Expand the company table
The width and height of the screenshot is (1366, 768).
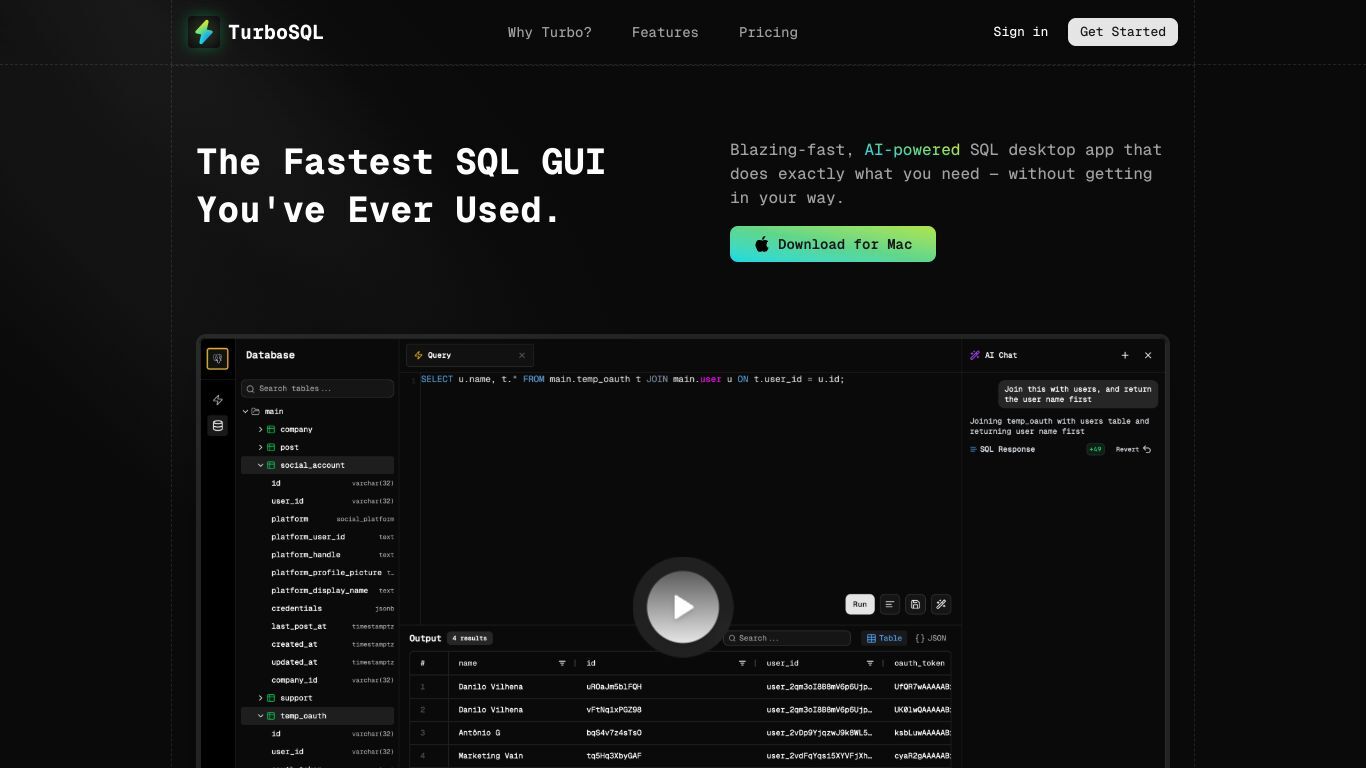(260, 430)
